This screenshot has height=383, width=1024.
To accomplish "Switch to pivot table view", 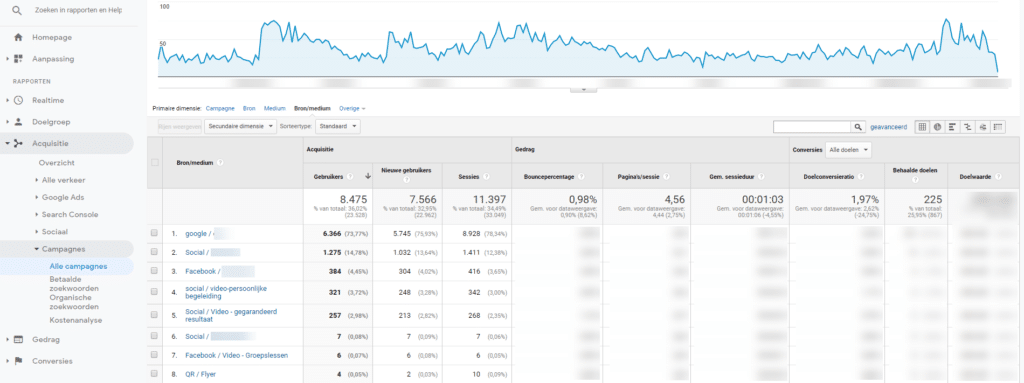I will 997,127.
